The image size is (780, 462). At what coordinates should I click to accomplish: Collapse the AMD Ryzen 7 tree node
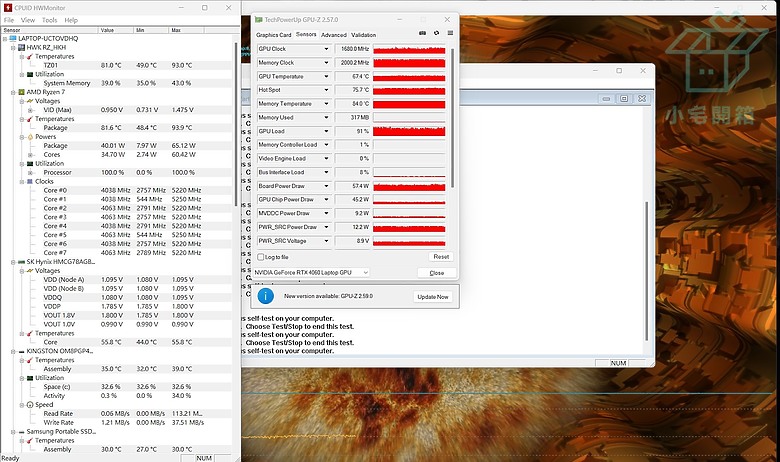click(x=13, y=92)
